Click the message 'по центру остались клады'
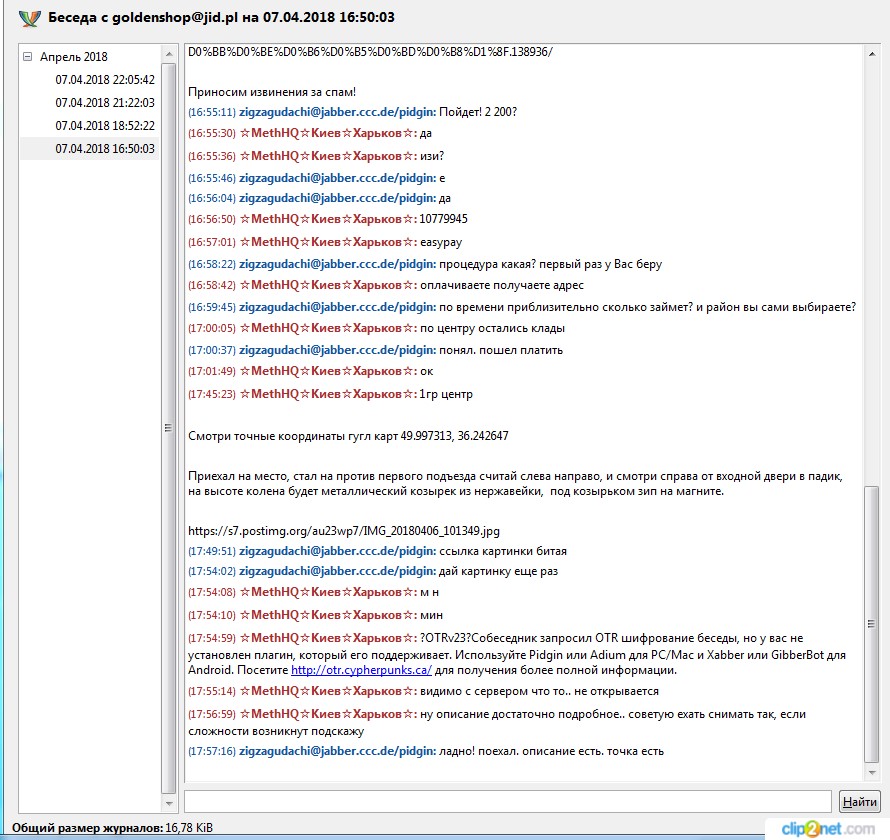This screenshot has width=890, height=840. (492, 329)
